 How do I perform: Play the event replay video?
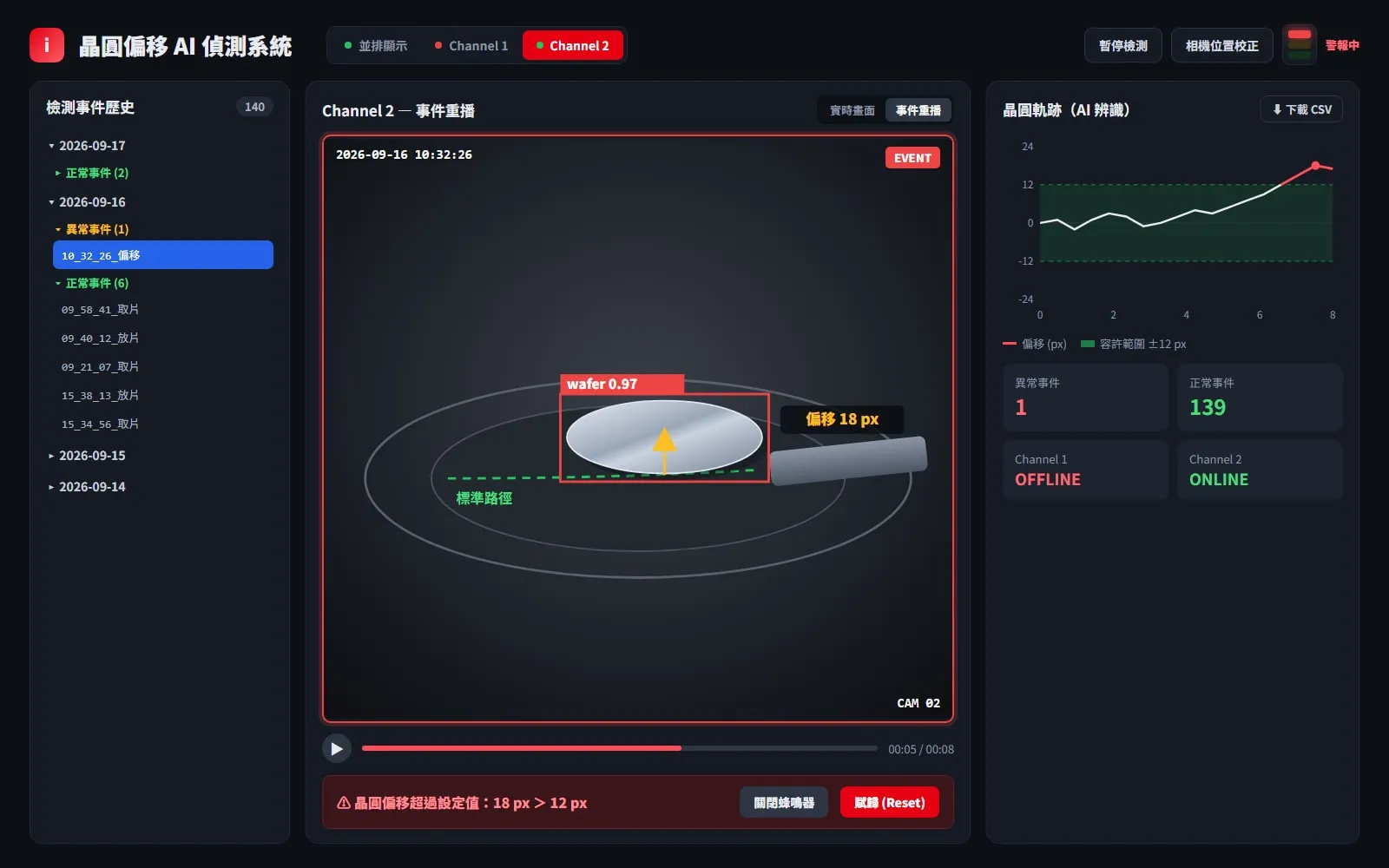point(337,748)
